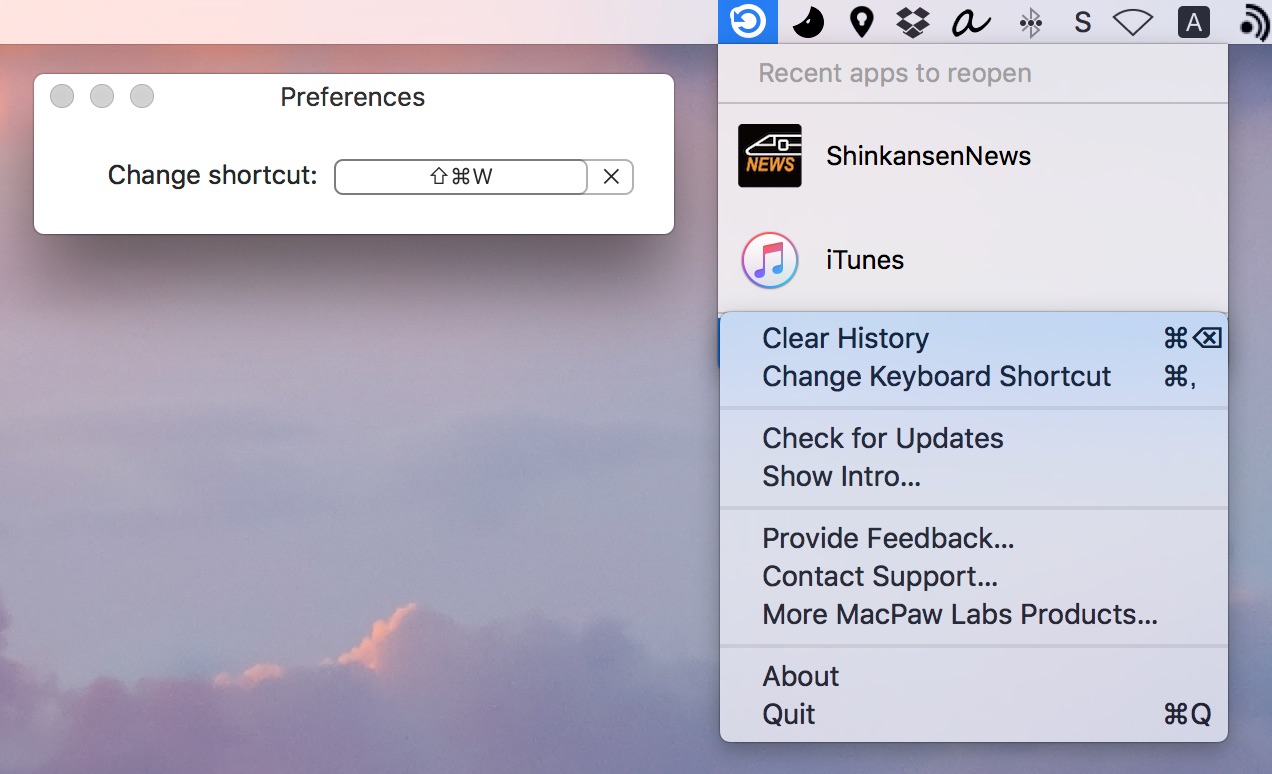Open the moon icon in the menu bar
The width and height of the screenshot is (1272, 774).
coord(808,22)
